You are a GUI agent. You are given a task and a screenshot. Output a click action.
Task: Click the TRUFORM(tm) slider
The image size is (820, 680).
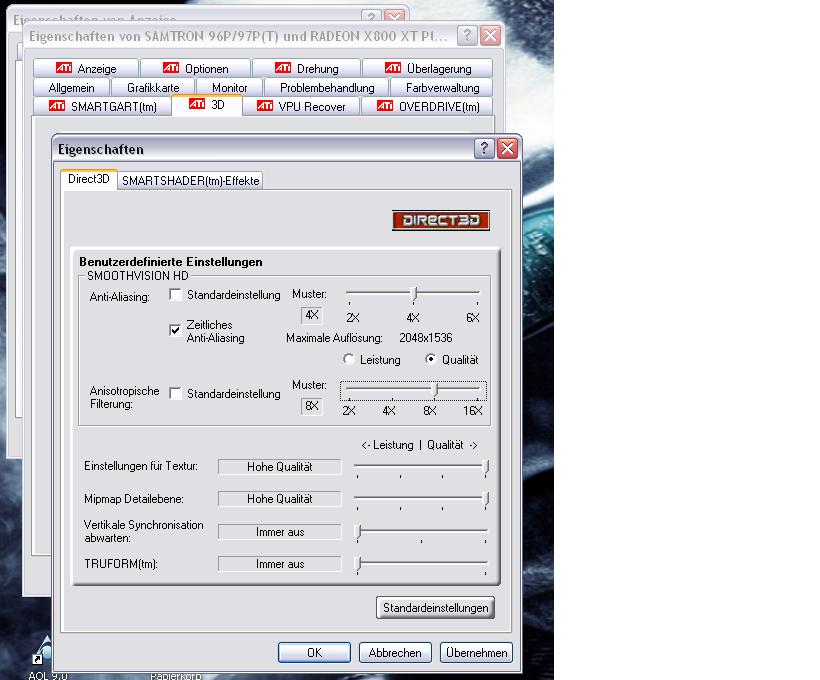pos(422,564)
